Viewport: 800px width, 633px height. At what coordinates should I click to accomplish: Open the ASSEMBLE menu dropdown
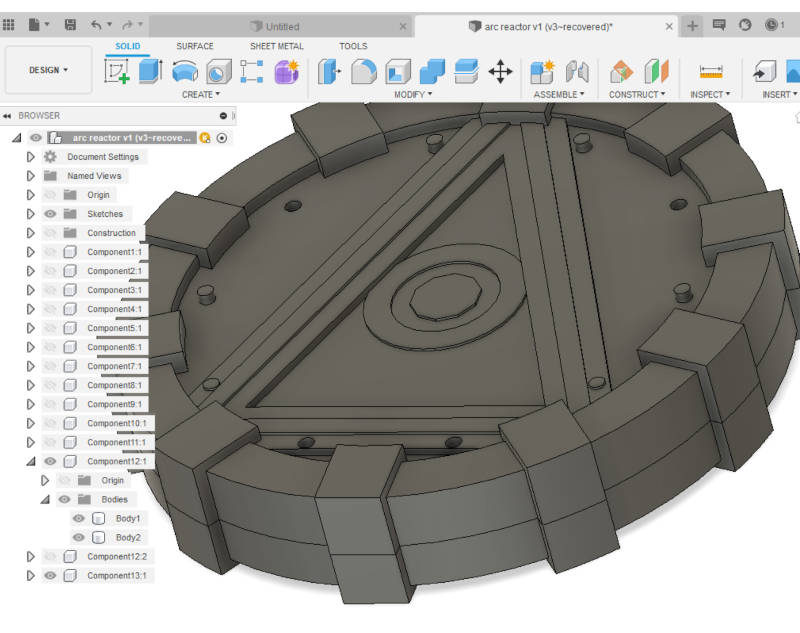[x=559, y=94]
